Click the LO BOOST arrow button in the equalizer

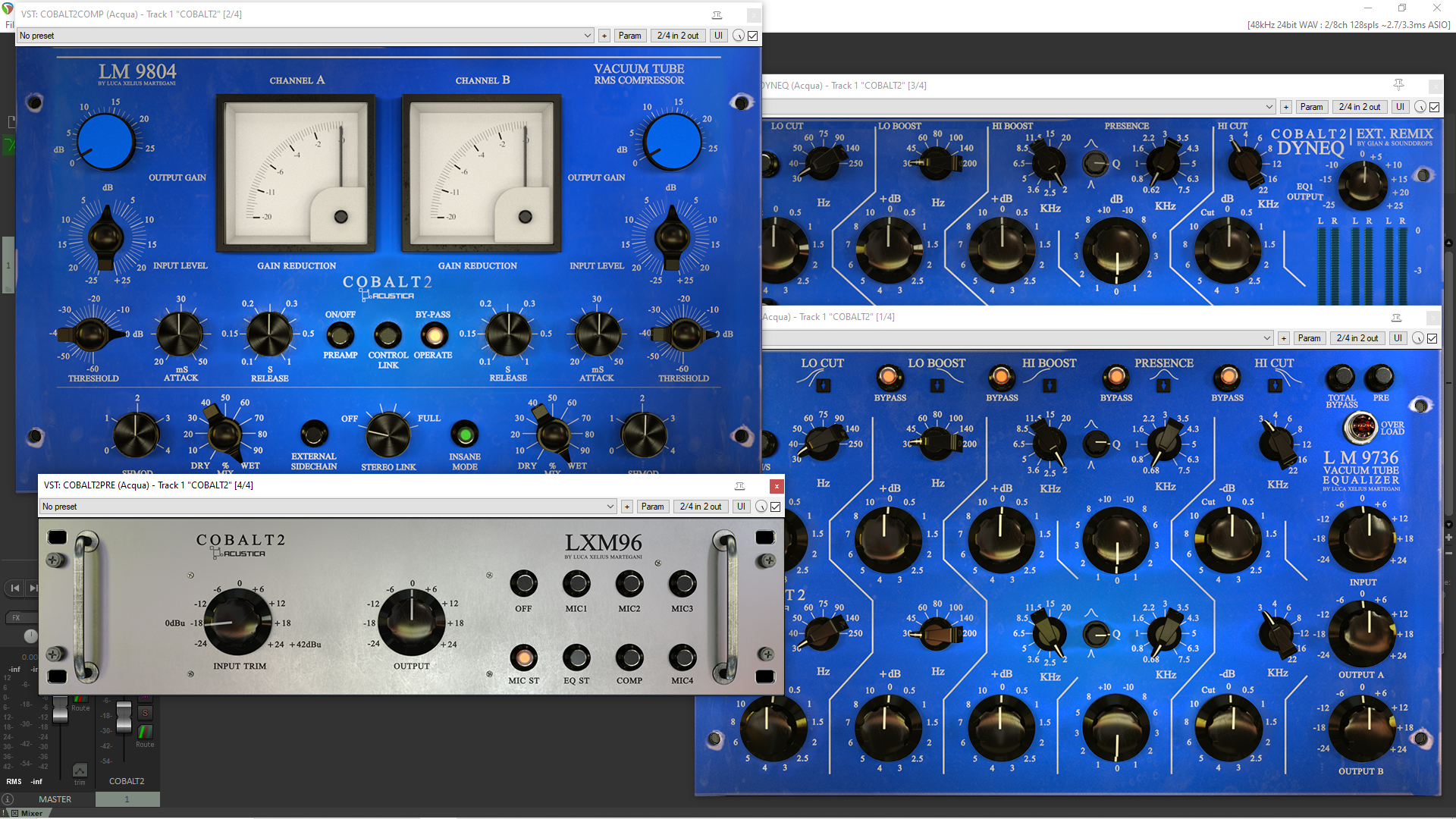937,386
